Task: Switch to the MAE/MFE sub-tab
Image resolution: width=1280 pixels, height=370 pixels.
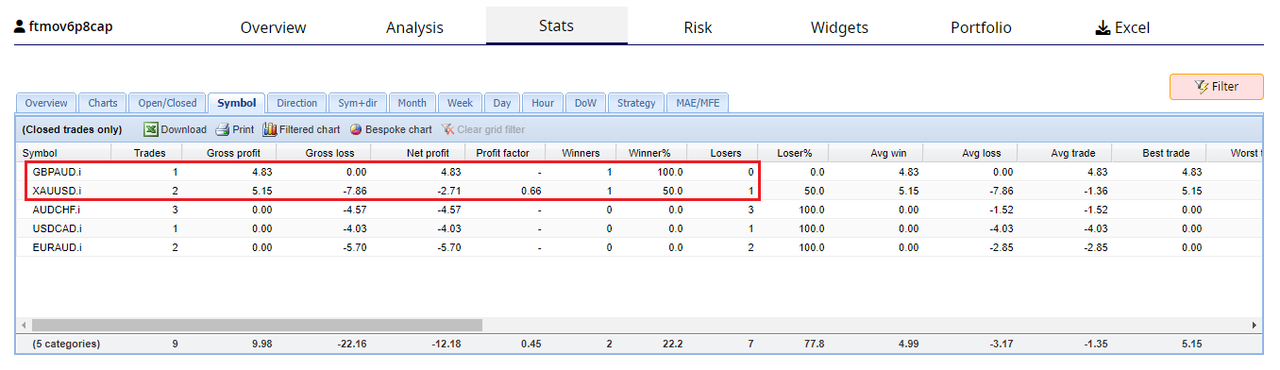Action: pos(697,103)
